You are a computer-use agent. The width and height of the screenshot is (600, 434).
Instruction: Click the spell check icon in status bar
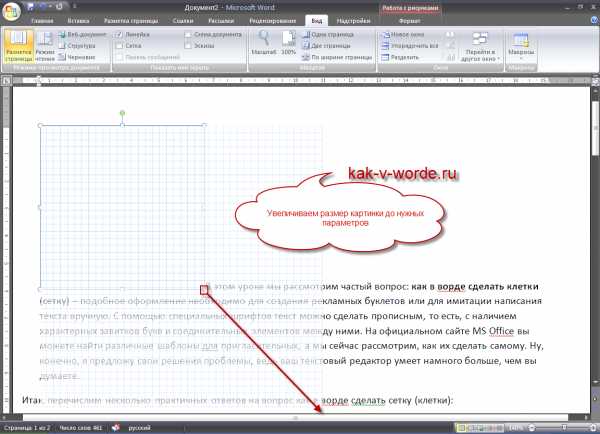[116, 427]
